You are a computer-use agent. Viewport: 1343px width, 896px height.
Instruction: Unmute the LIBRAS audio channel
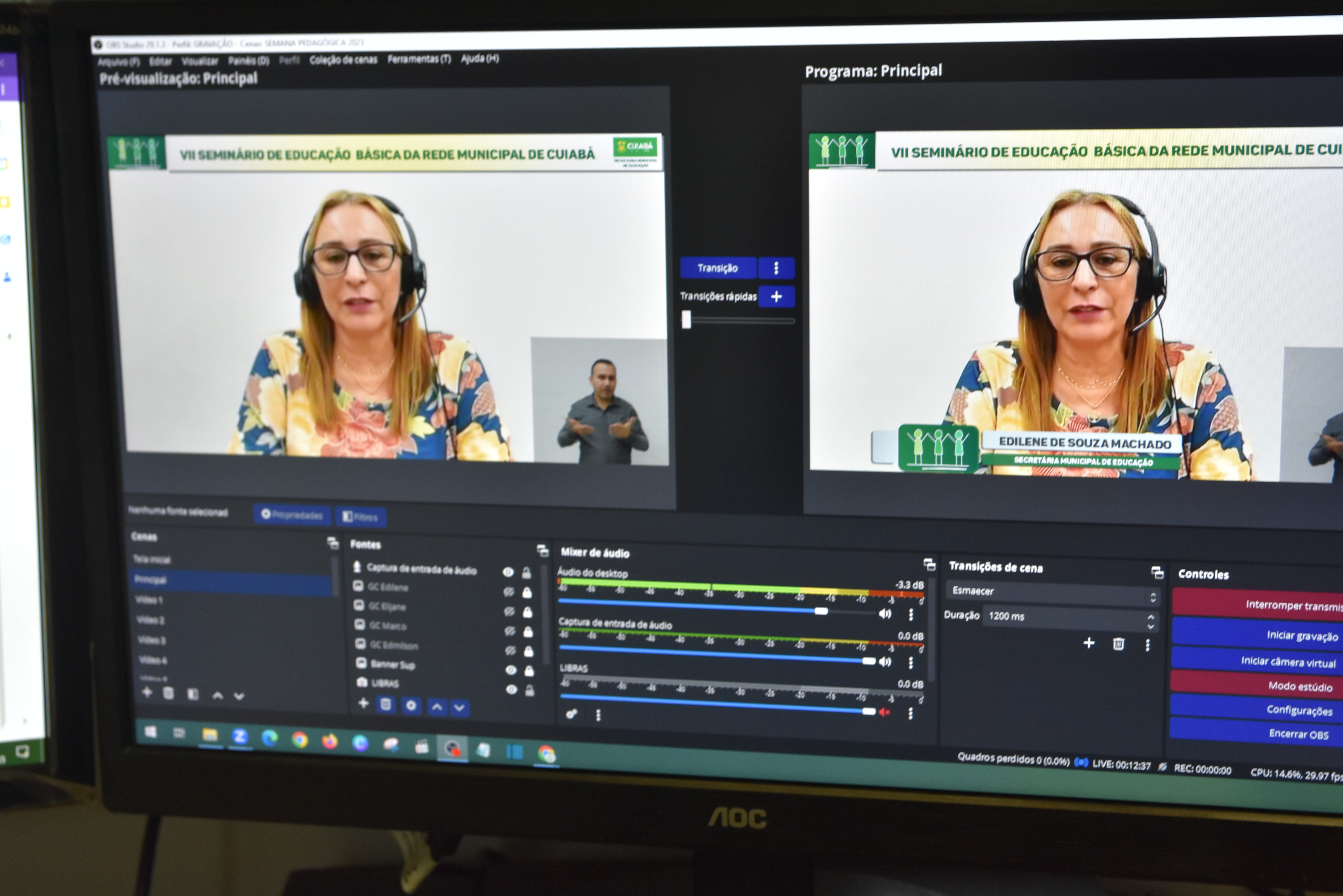(885, 712)
